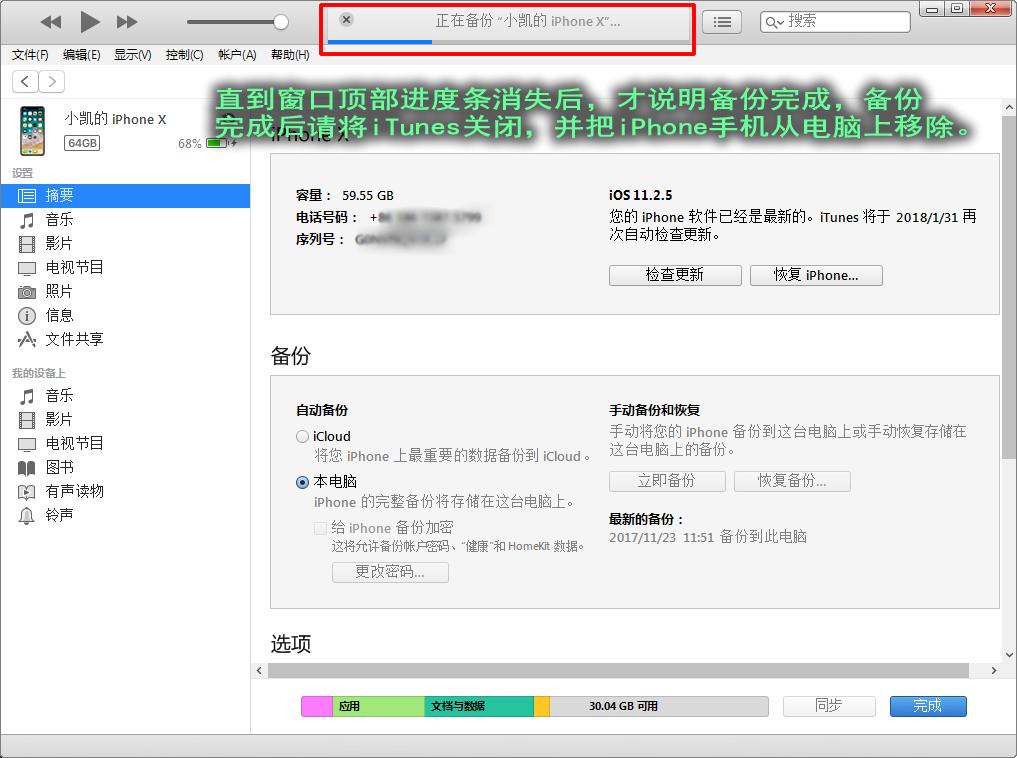Select 铃声 under 我的设备上
Viewport: 1017px width, 758px height.
tap(58, 515)
